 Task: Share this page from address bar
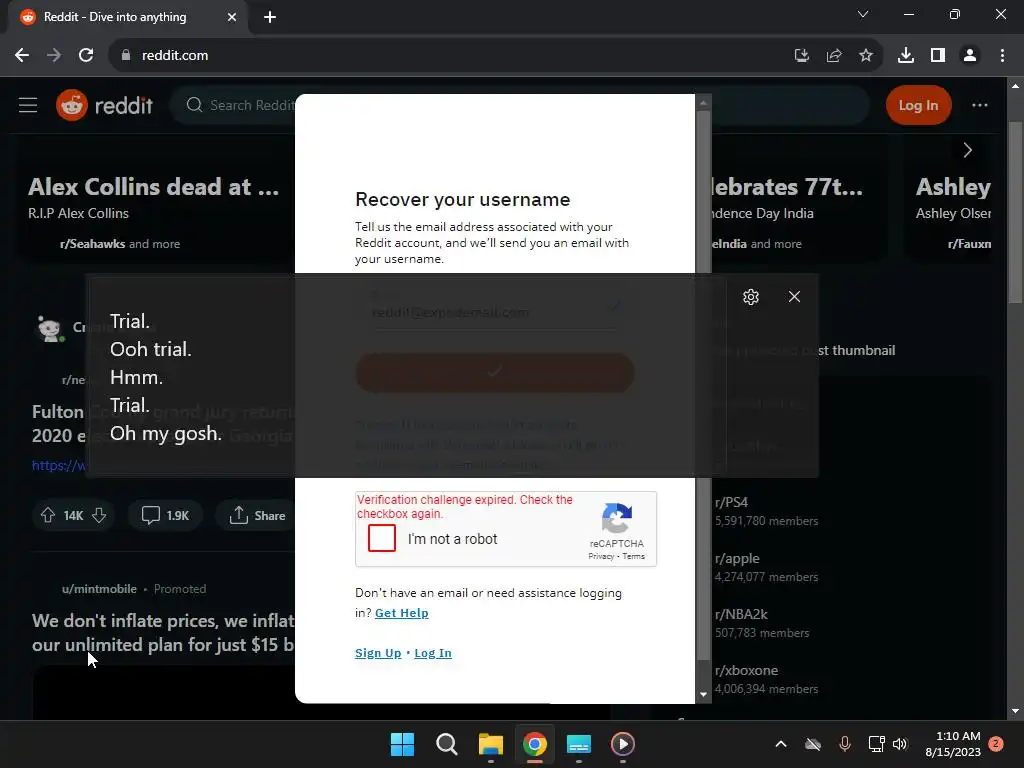834,56
